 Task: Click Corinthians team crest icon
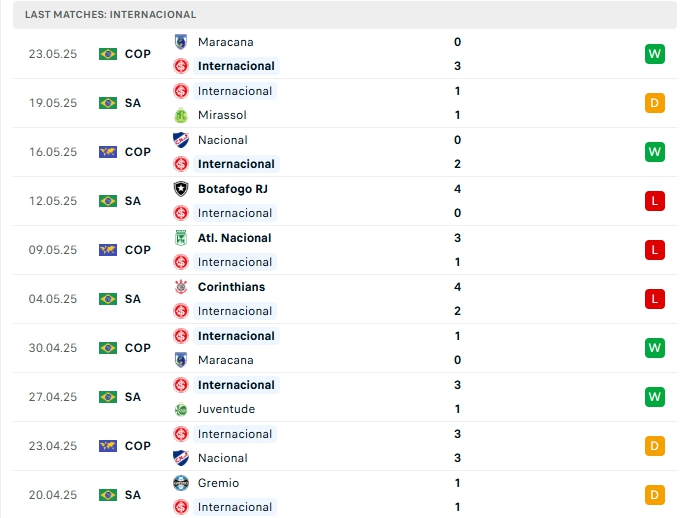(x=181, y=287)
